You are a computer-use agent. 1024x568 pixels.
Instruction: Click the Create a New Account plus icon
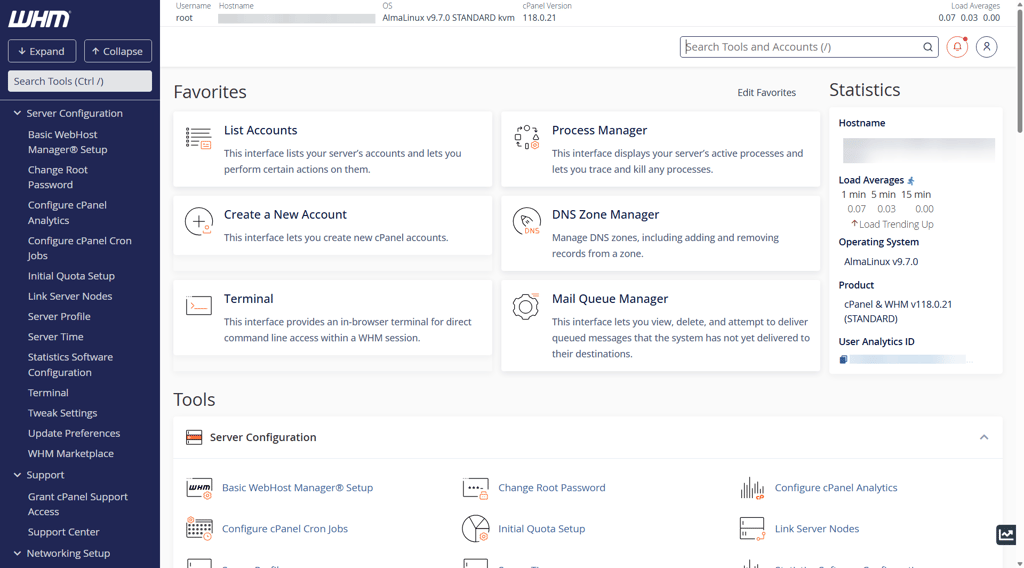(x=199, y=221)
